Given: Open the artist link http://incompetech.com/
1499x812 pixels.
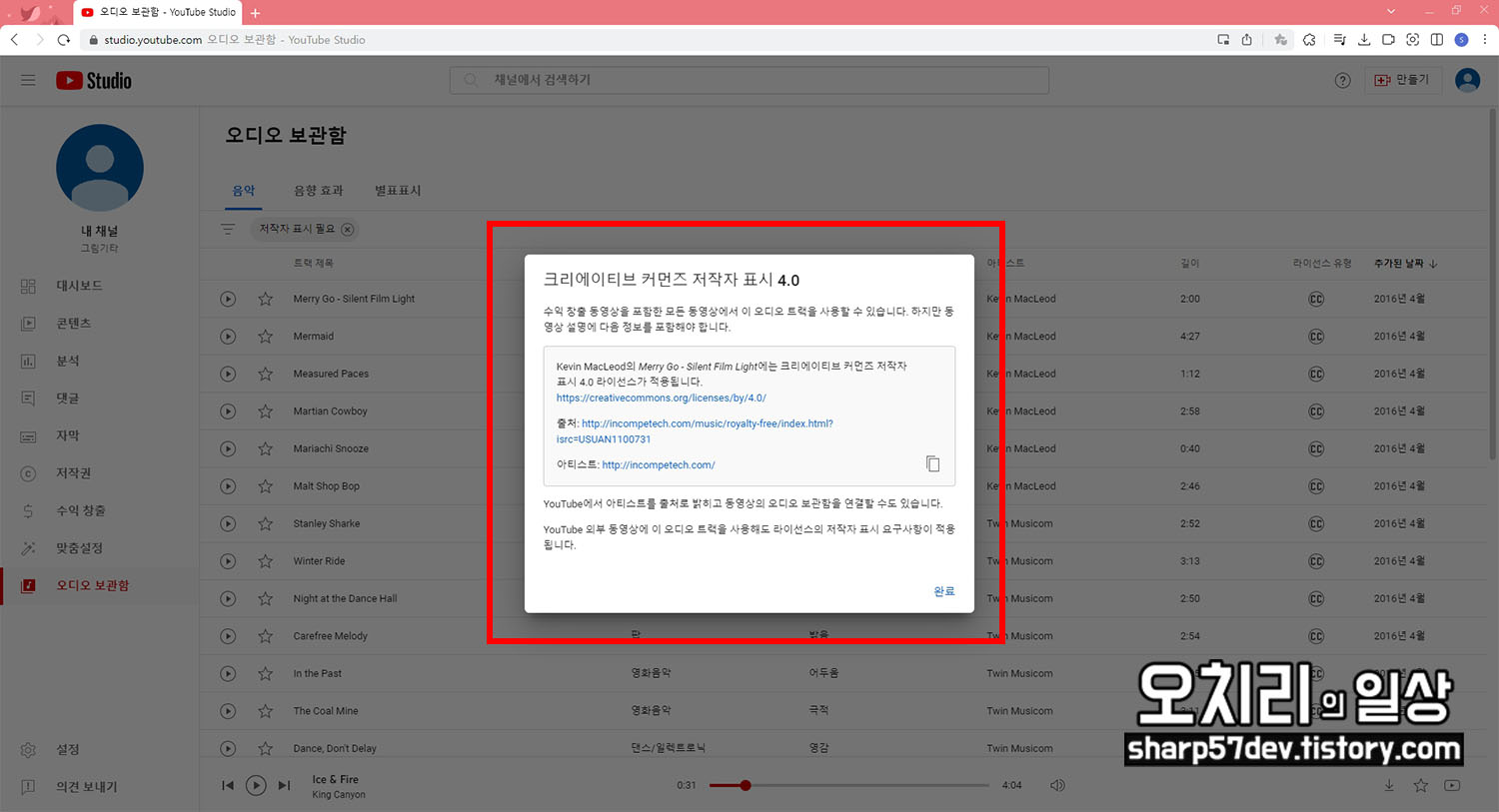Looking at the screenshot, I should click(x=659, y=464).
